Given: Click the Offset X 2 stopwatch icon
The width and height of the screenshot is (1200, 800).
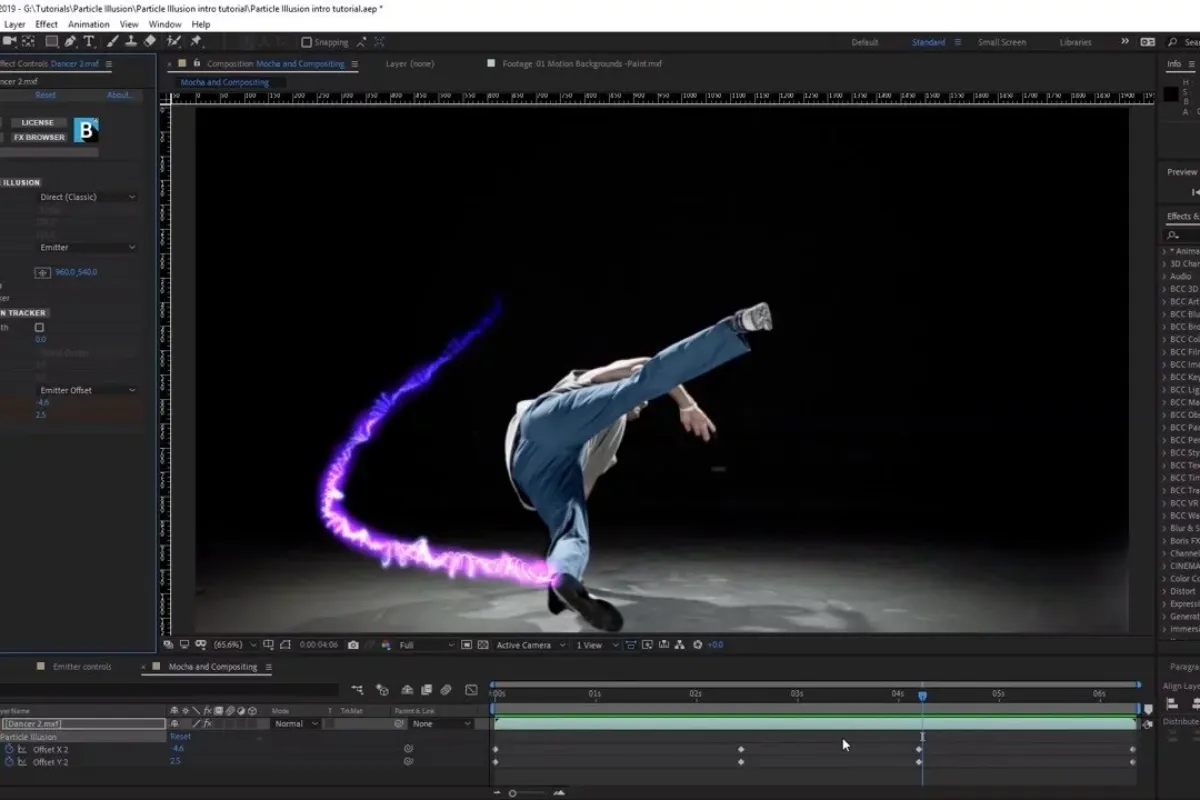Looking at the screenshot, I should pos(9,749).
